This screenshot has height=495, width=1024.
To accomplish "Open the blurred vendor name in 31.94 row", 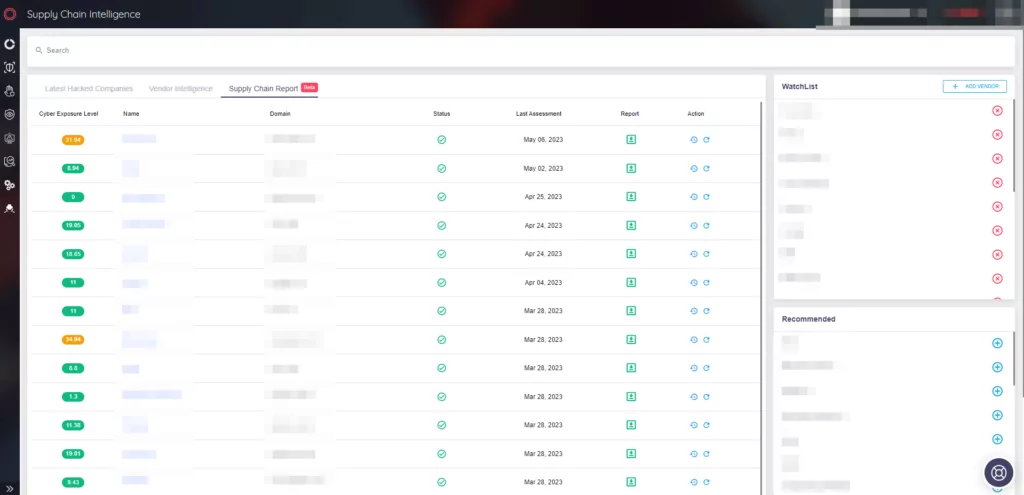I will coord(139,138).
